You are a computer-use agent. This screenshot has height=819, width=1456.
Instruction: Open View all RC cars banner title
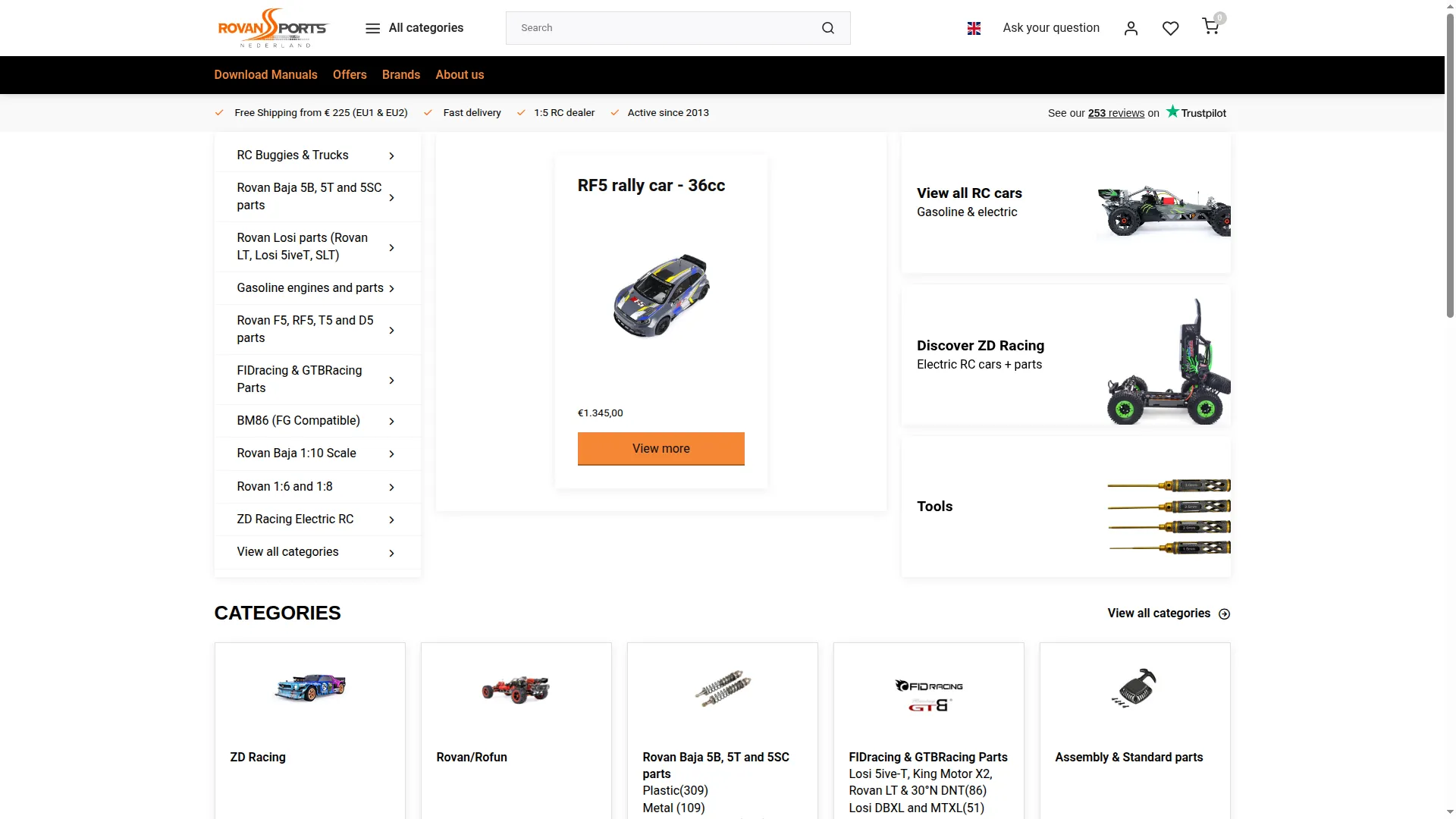tap(969, 193)
